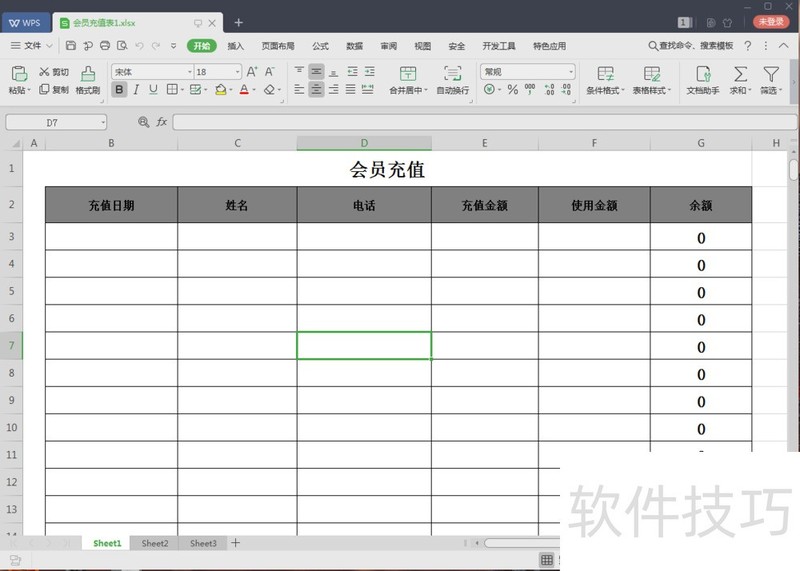Click the font color red A swatch

243,90
